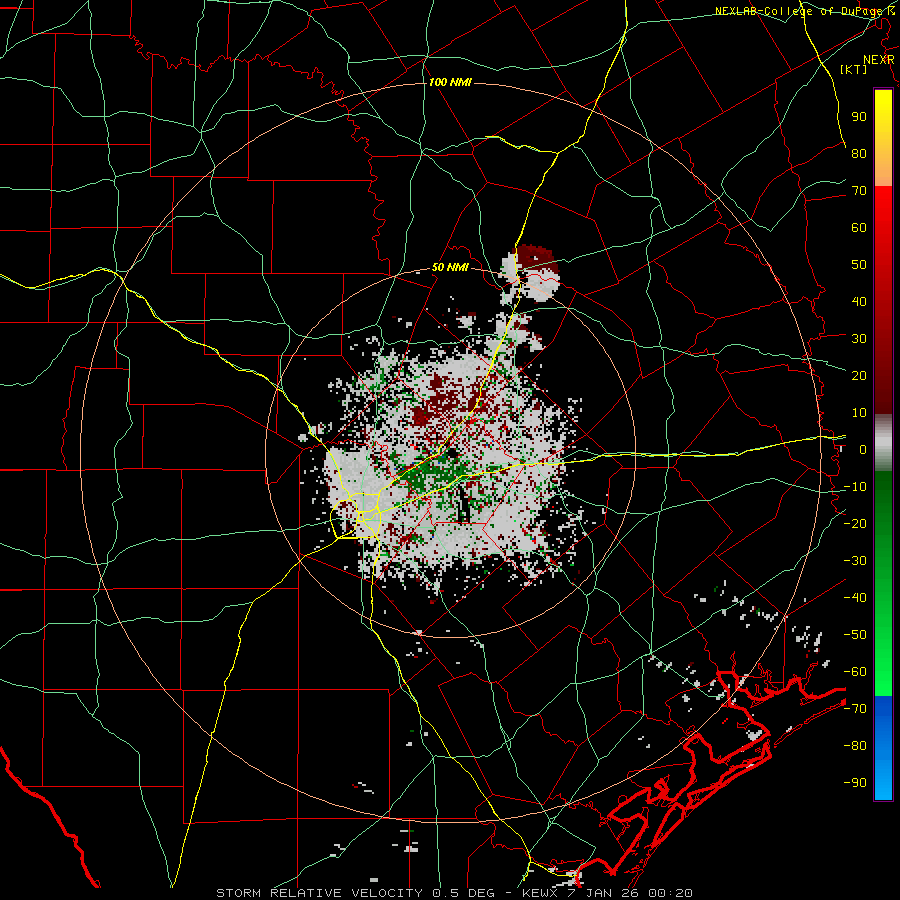Click the -90 value on velocity scale
Viewport: 900px width, 900px height.
tap(855, 783)
